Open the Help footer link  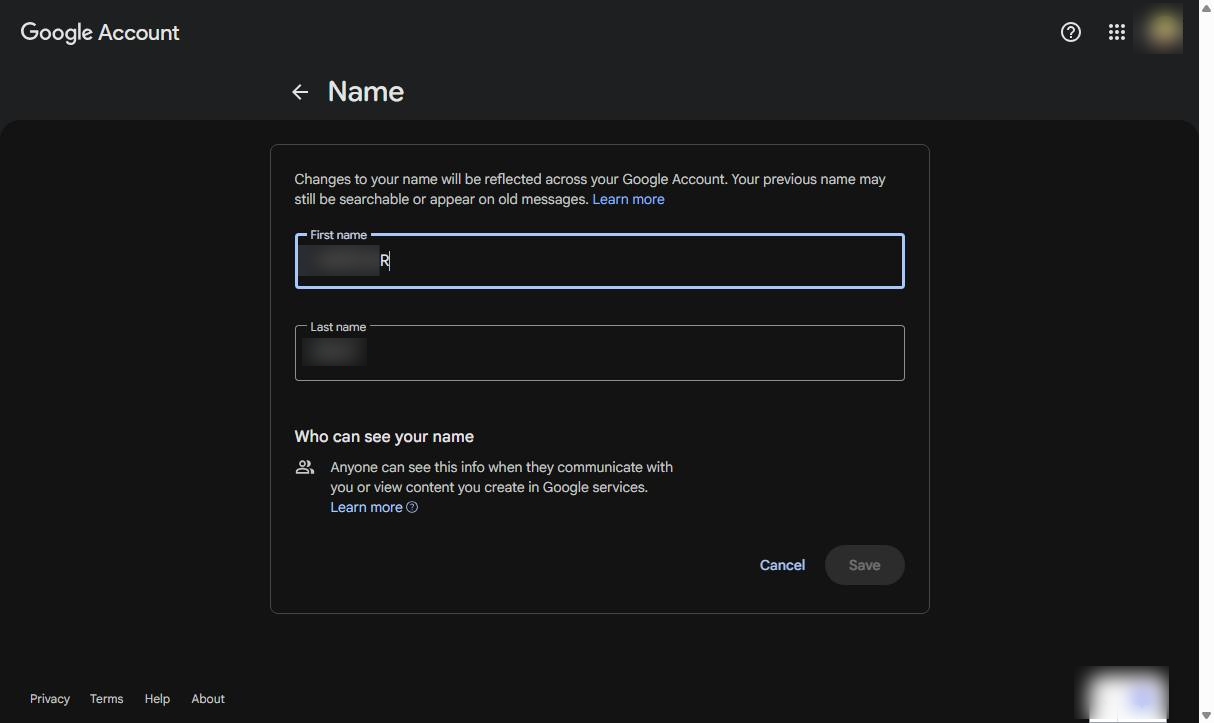pyautogui.click(x=157, y=699)
